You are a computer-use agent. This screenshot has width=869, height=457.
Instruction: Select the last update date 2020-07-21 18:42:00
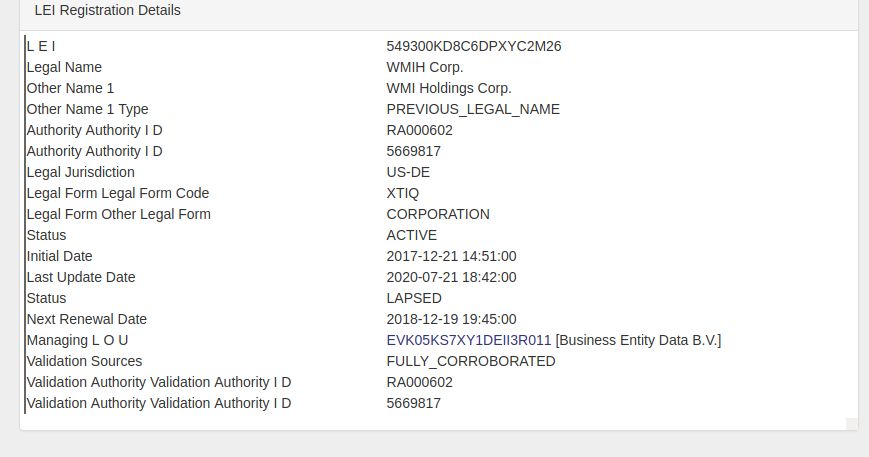point(451,277)
